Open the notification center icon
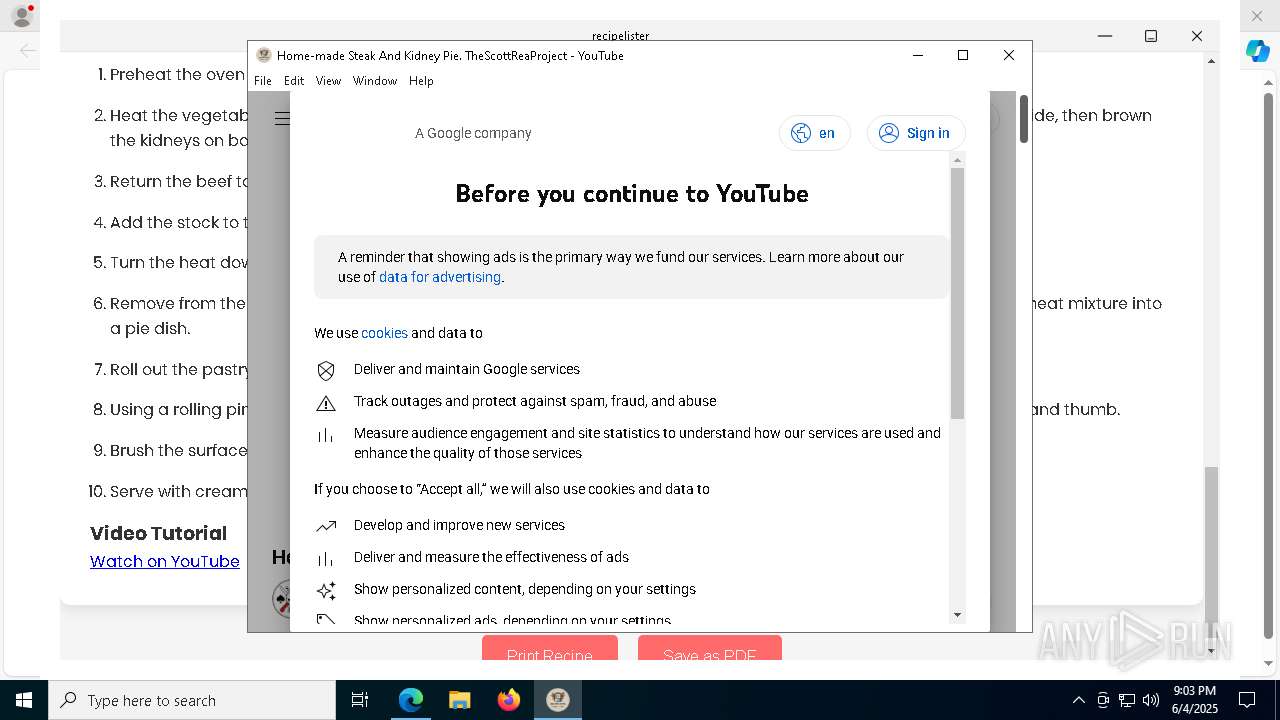1280x720 pixels. tap(1247, 700)
